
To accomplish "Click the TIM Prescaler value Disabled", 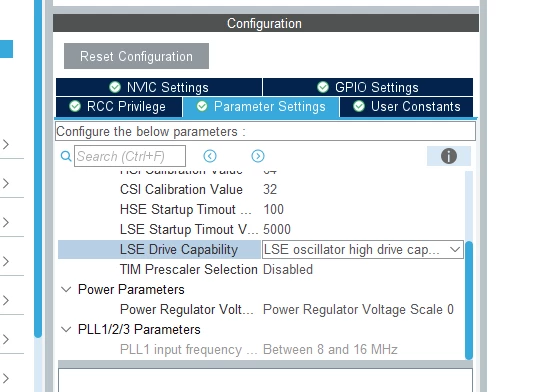I will (288, 270).
